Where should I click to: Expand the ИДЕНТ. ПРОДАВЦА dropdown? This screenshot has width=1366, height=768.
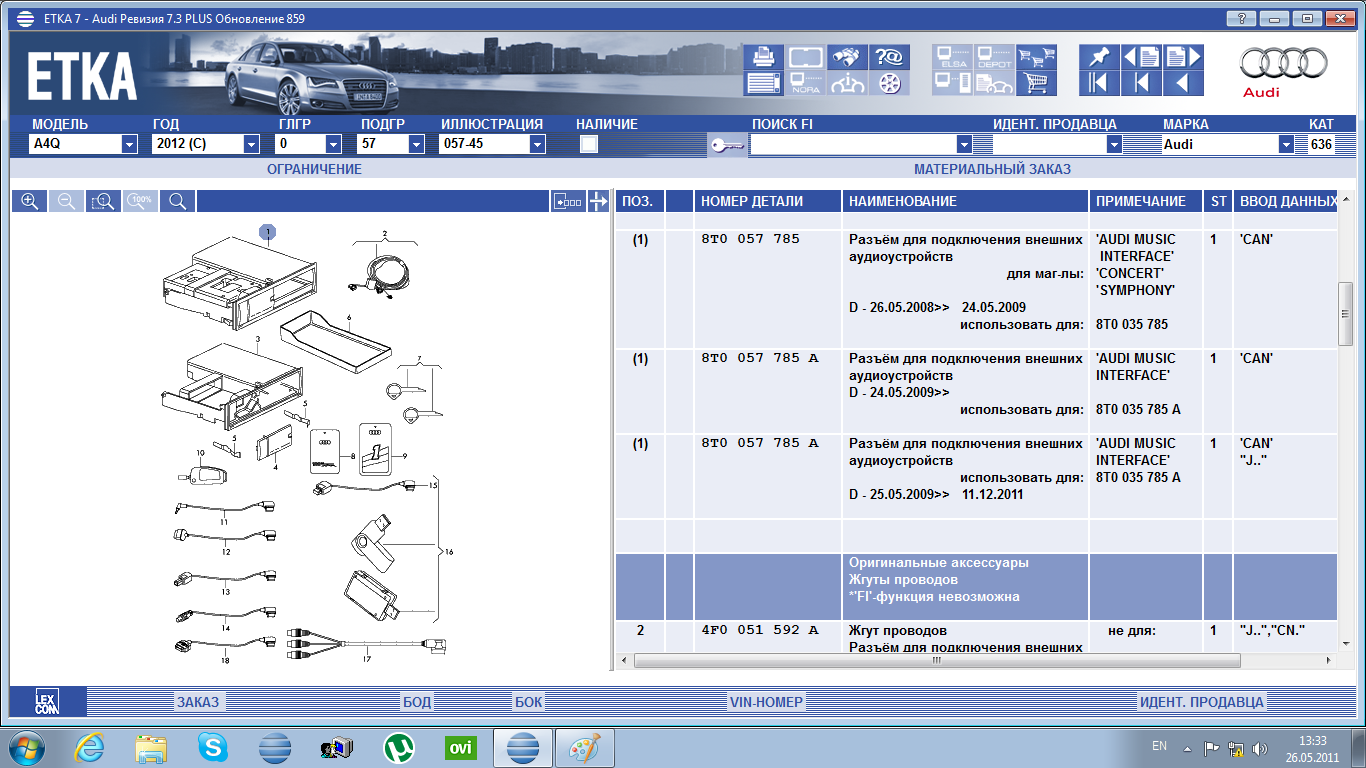pyautogui.click(x=1114, y=144)
